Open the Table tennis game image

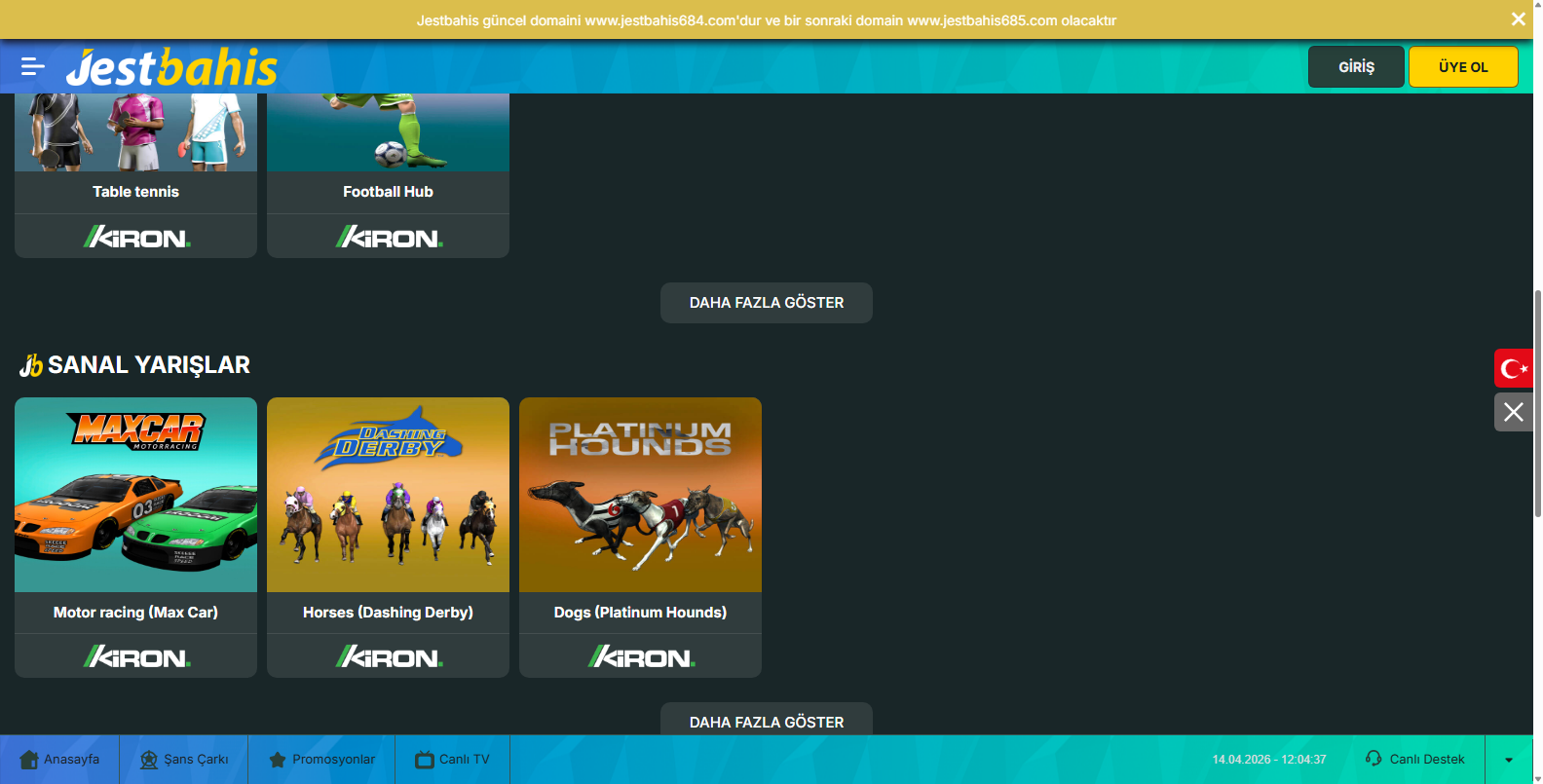pos(136,132)
